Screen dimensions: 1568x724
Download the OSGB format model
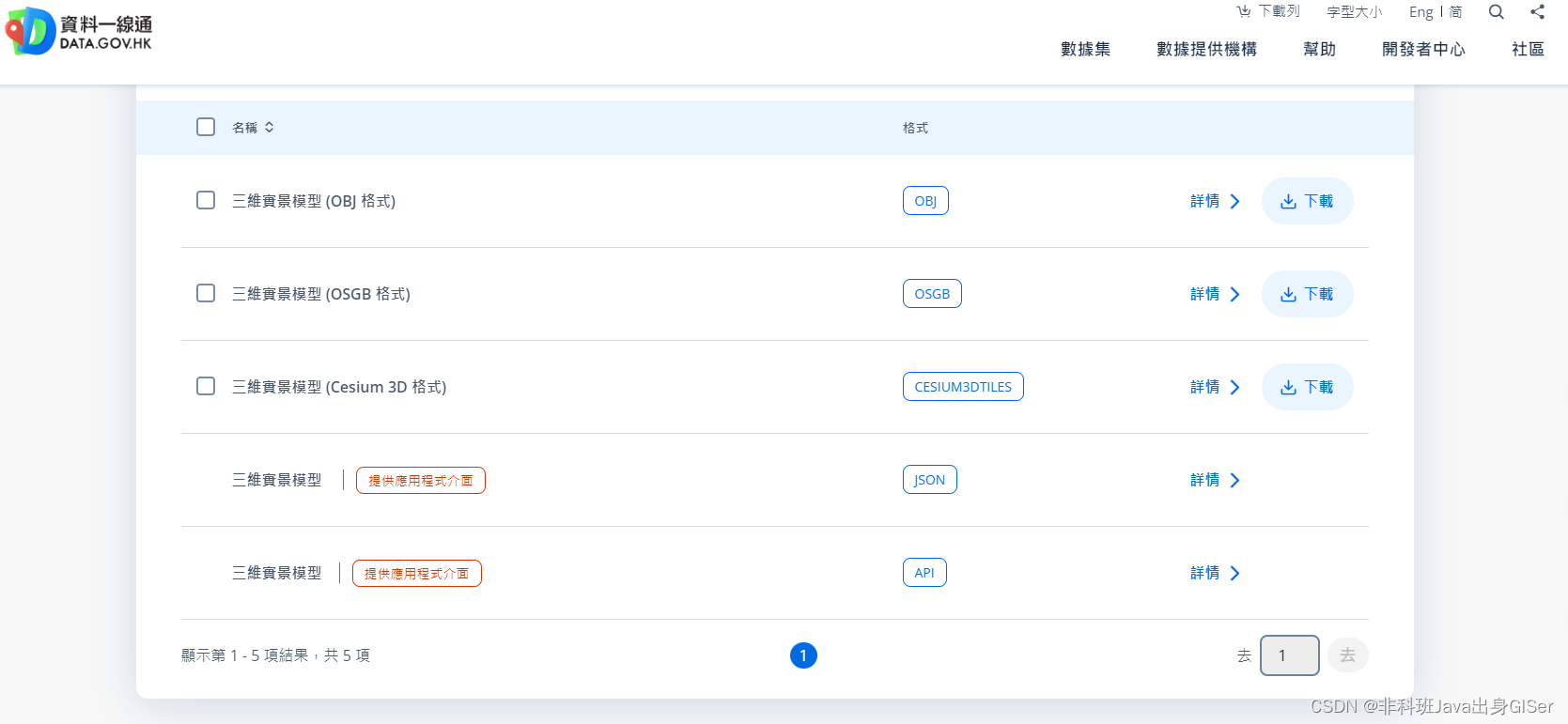[x=1307, y=294]
